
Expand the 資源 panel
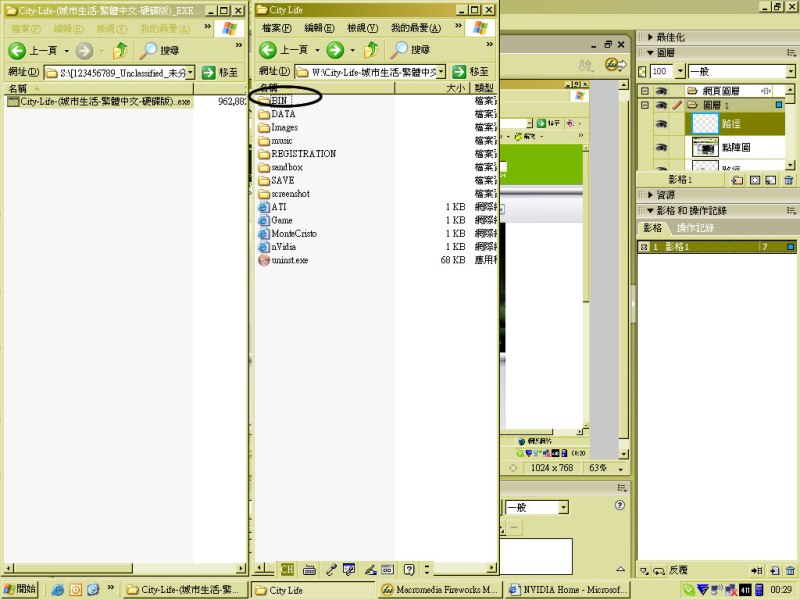[651, 195]
